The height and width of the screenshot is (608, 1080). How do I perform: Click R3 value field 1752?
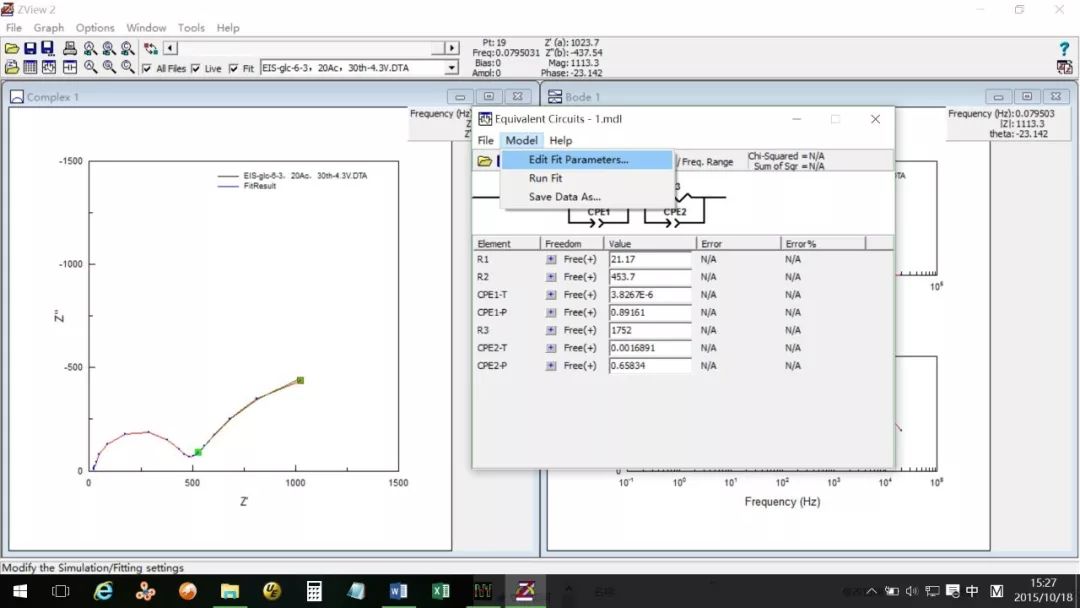point(650,331)
